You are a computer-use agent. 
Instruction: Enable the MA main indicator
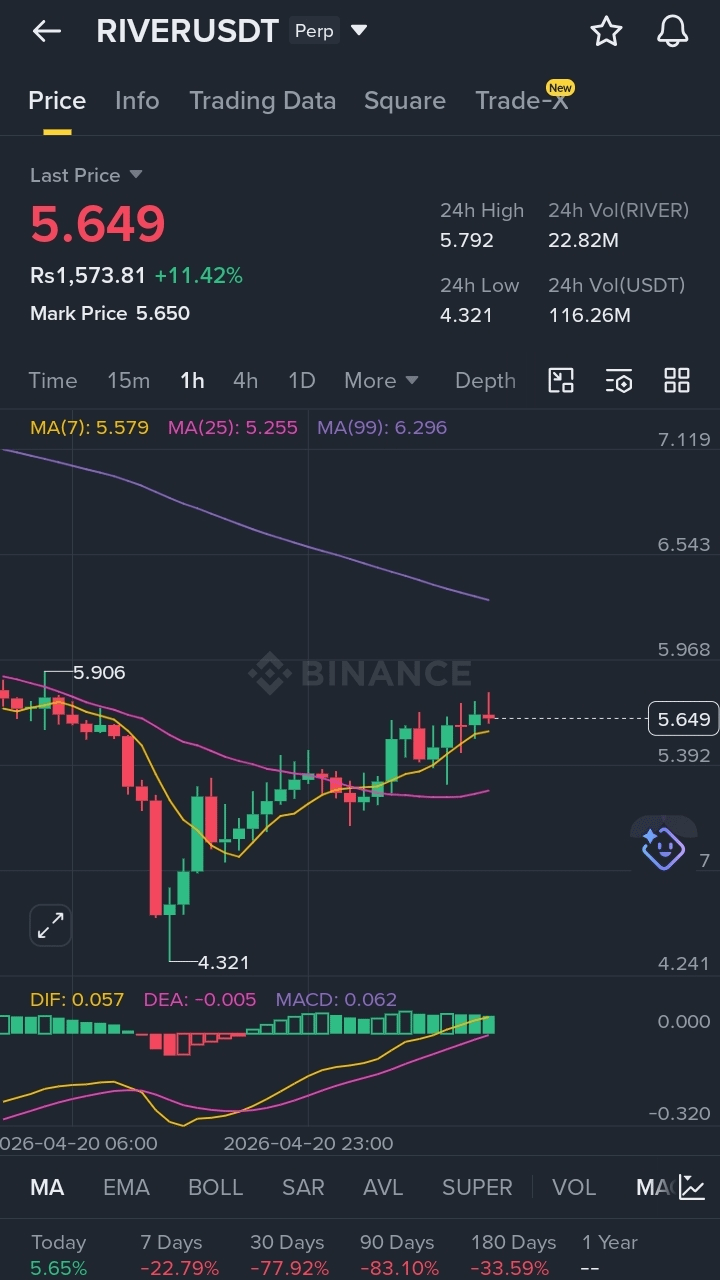pos(47,1188)
